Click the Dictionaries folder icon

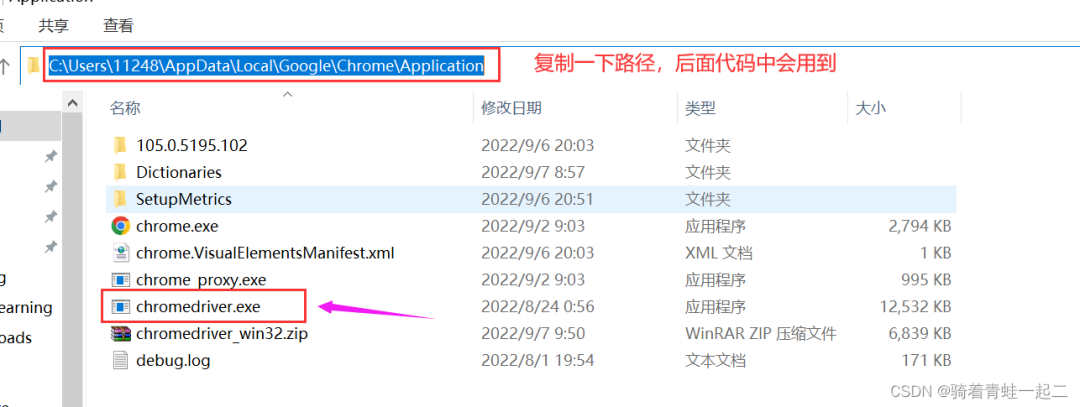coord(121,171)
